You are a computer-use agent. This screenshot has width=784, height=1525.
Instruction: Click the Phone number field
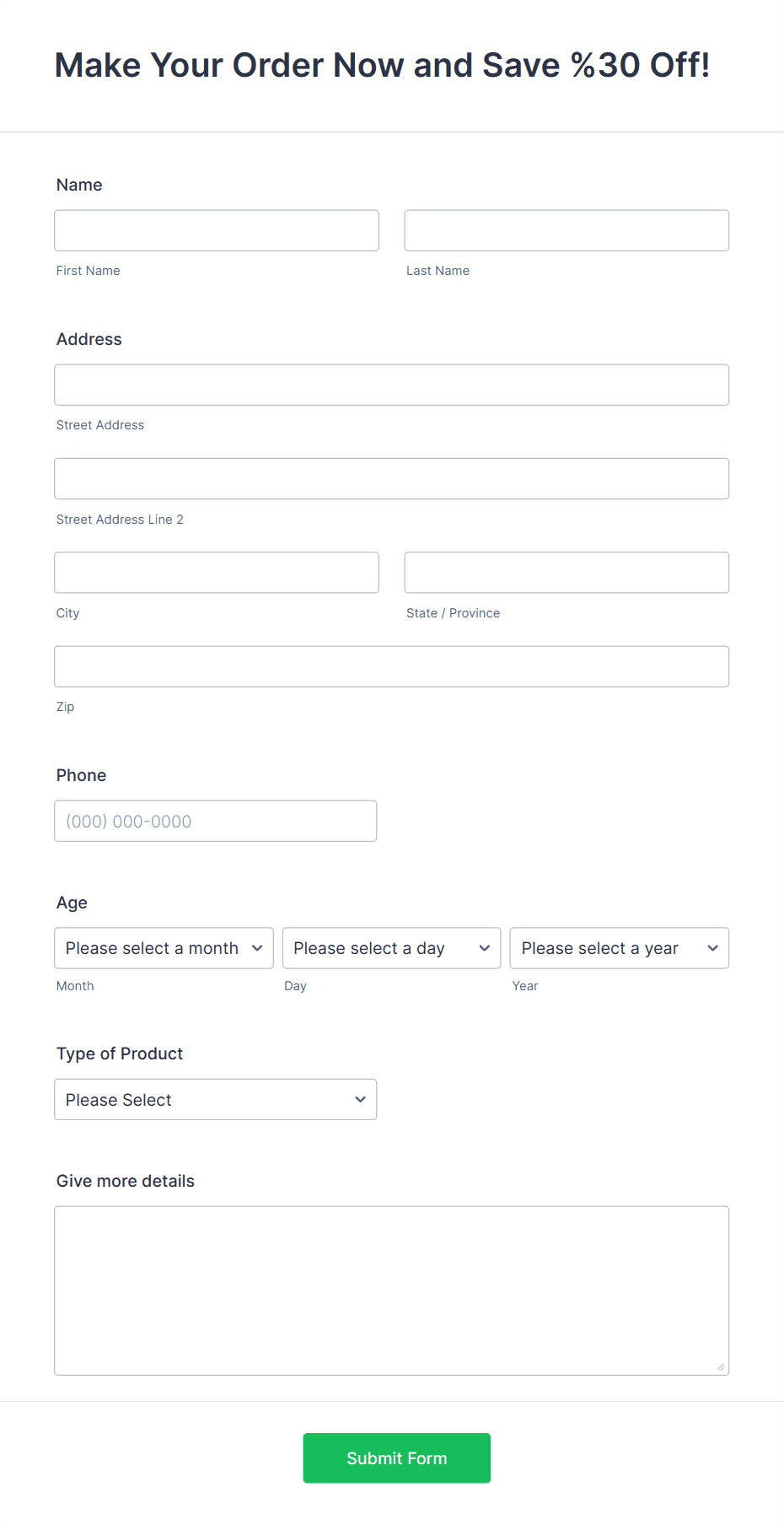tap(215, 820)
